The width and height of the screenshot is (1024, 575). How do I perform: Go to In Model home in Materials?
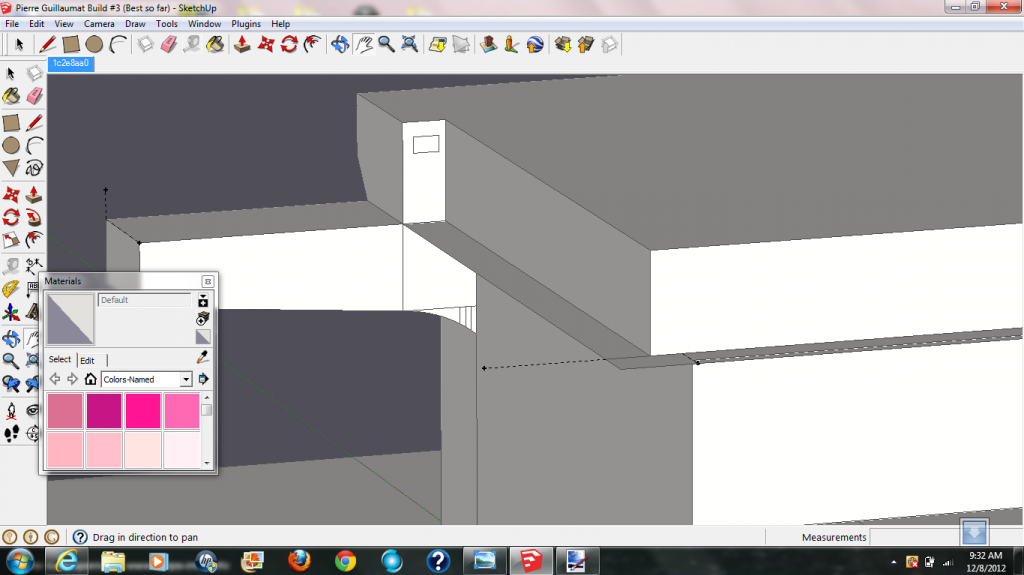pyautogui.click(x=91, y=379)
